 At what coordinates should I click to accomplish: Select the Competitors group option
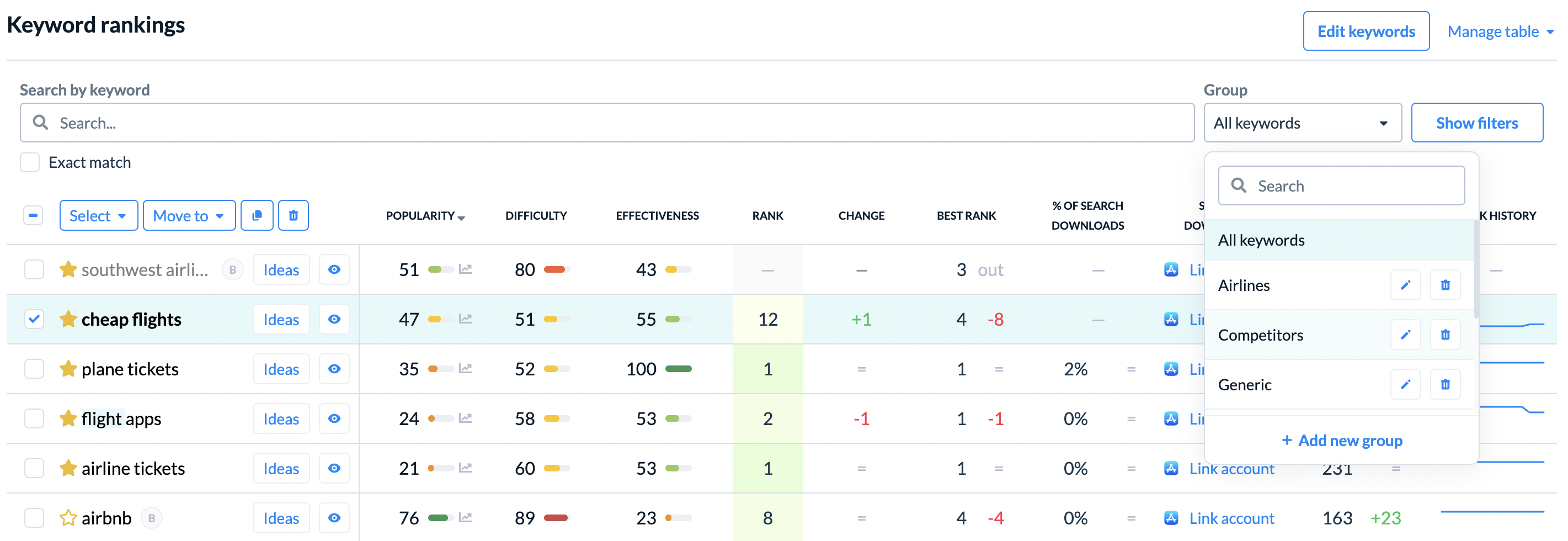1260,335
